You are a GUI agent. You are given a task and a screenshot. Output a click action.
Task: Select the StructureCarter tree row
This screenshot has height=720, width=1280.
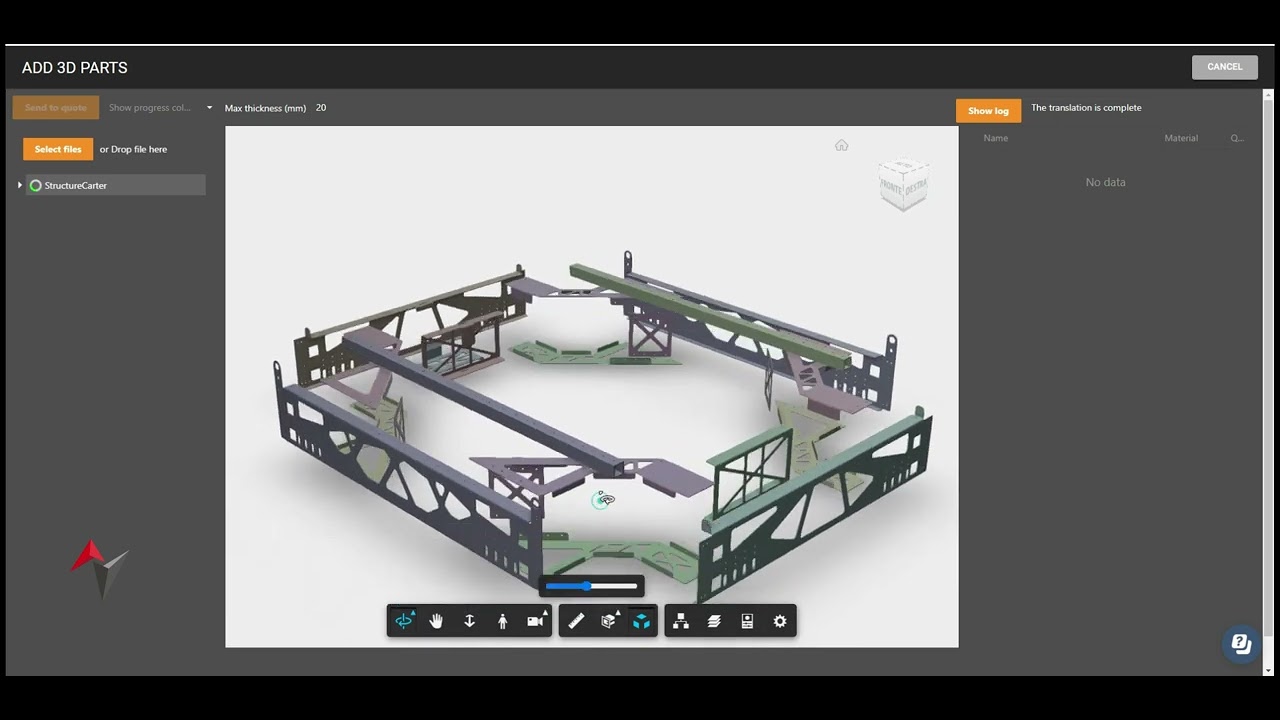pos(115,185)
